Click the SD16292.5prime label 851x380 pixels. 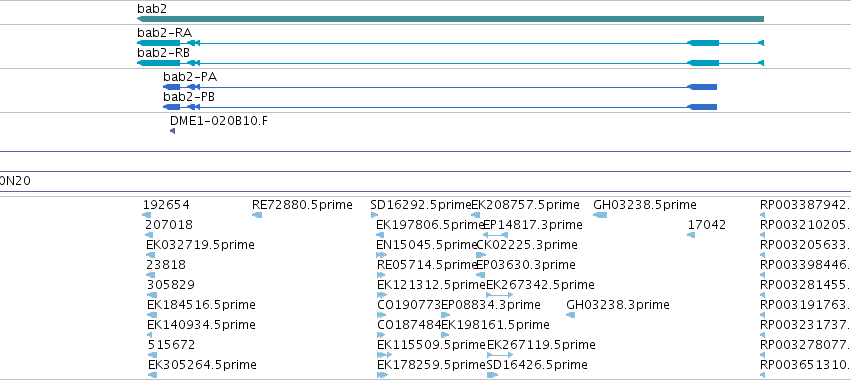point(421,205)
